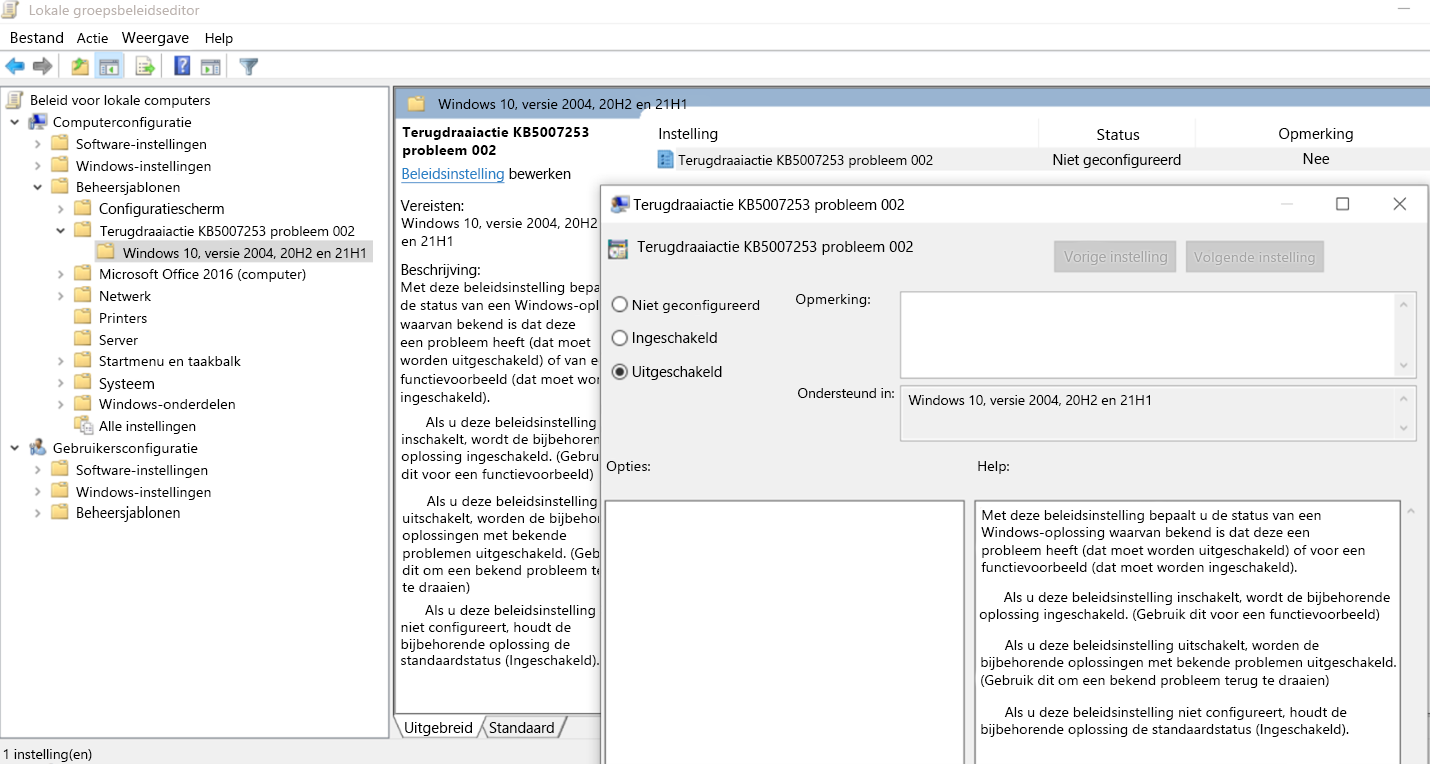Toggle the show/hide console tree icon
The width and height of the screenshot is (1430, 764).
point(109,67)
